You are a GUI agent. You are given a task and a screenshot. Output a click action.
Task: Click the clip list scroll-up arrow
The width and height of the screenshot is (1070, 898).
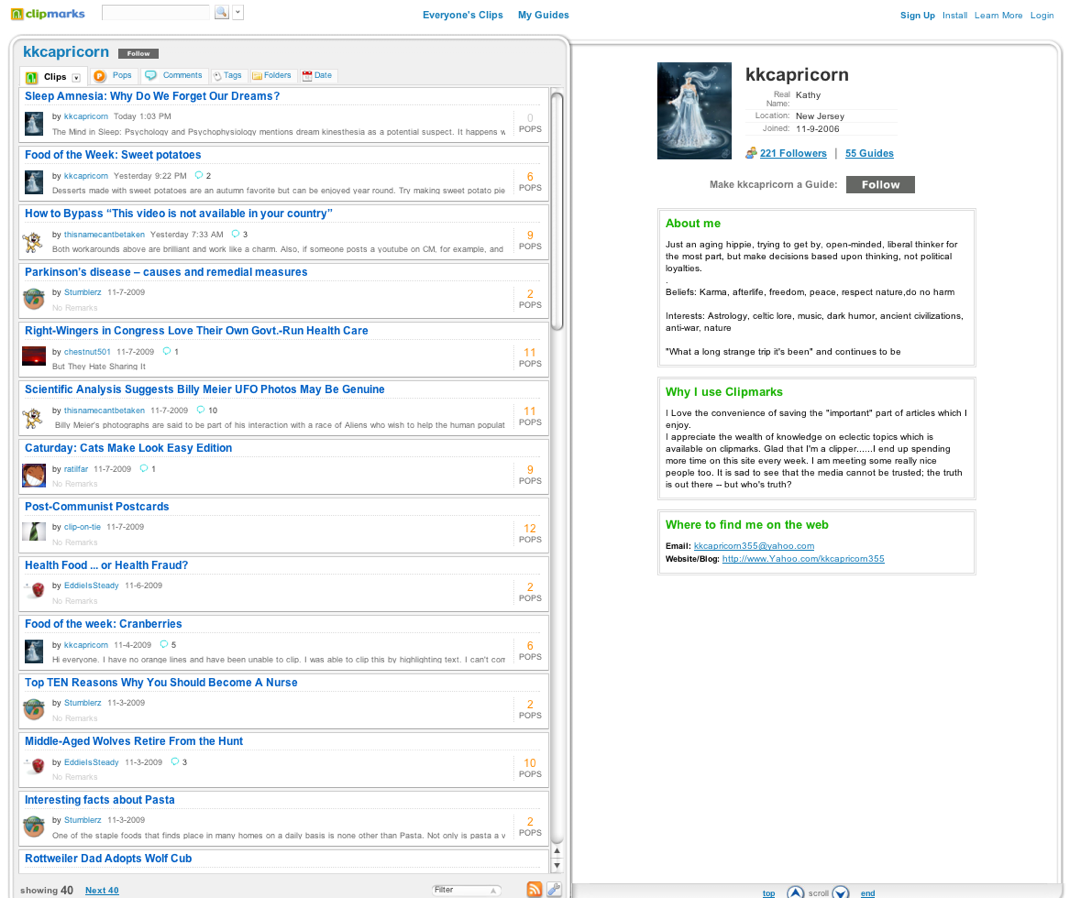pyautogui.click(x=557, y=851)
